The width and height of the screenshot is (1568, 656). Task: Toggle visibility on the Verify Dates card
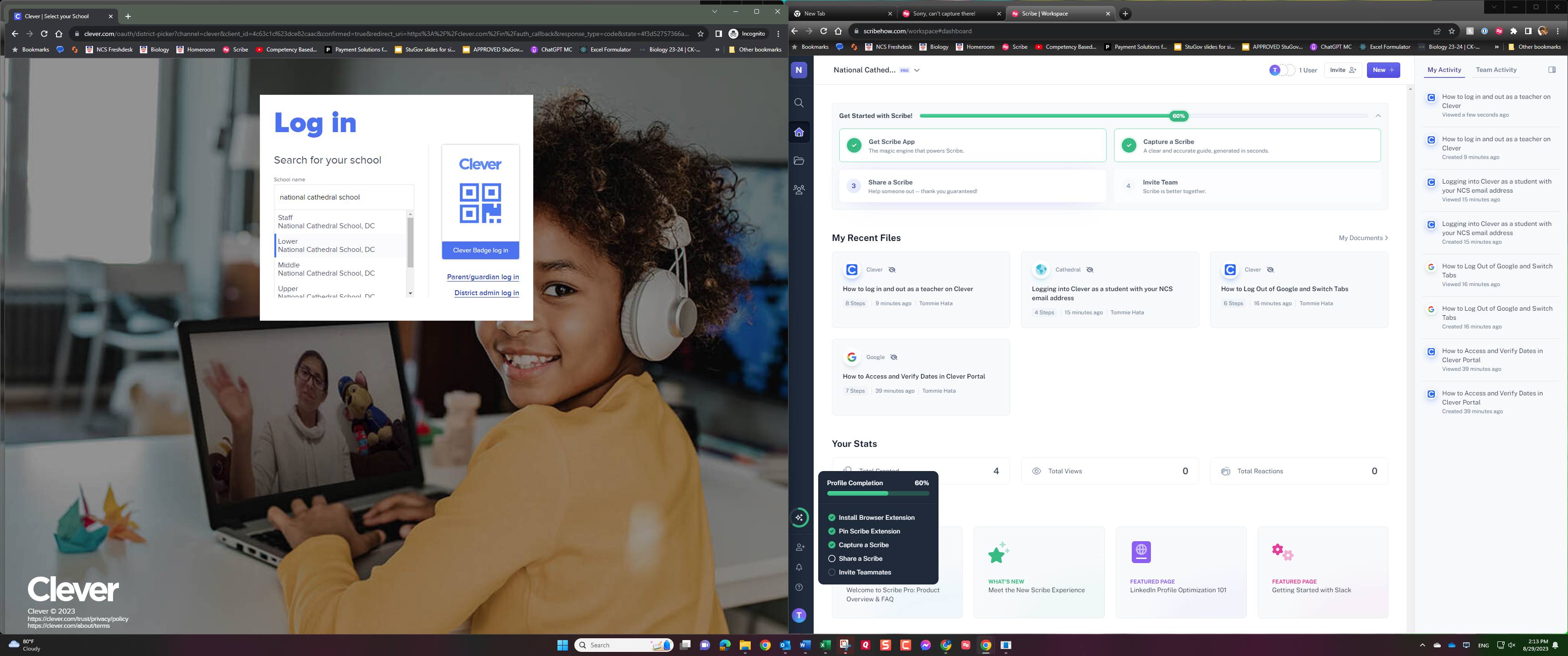click(x=893, y=357)
